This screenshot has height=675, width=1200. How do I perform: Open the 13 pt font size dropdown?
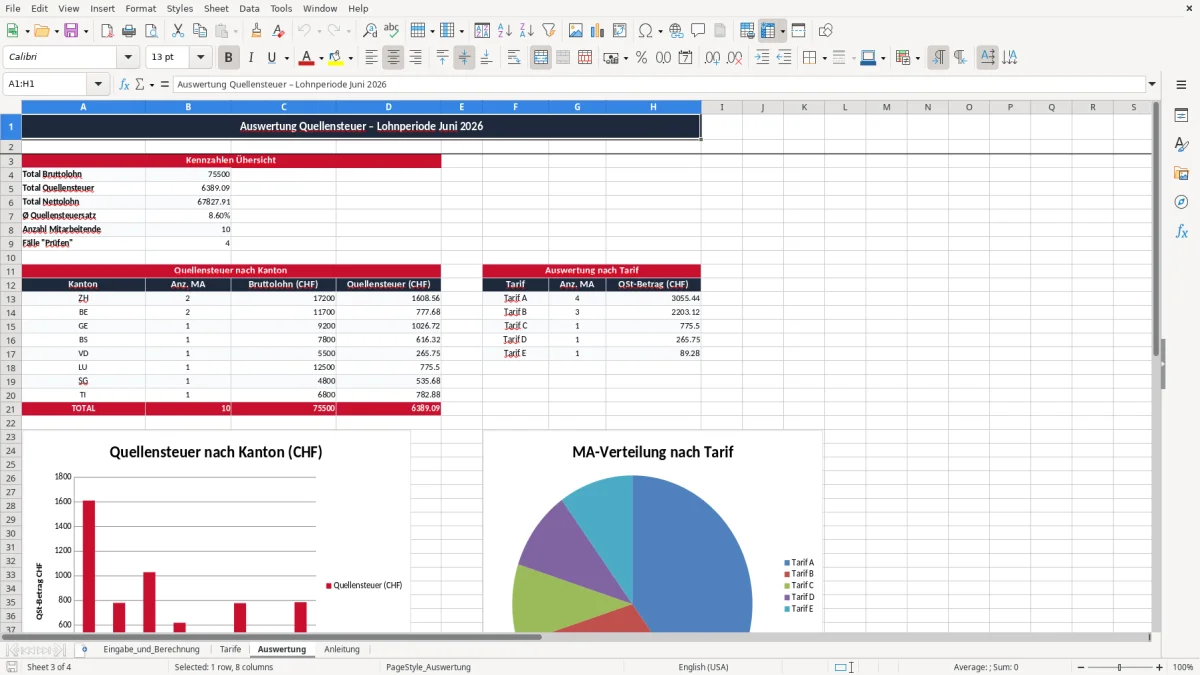(201, 58)
